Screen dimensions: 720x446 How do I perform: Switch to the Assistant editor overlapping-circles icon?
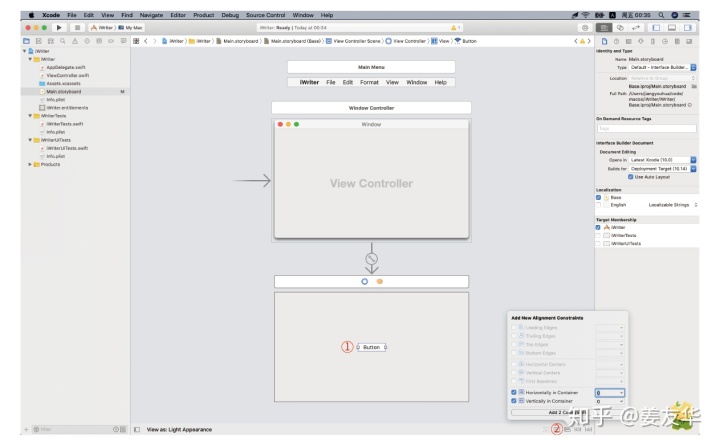coord(620,28)
